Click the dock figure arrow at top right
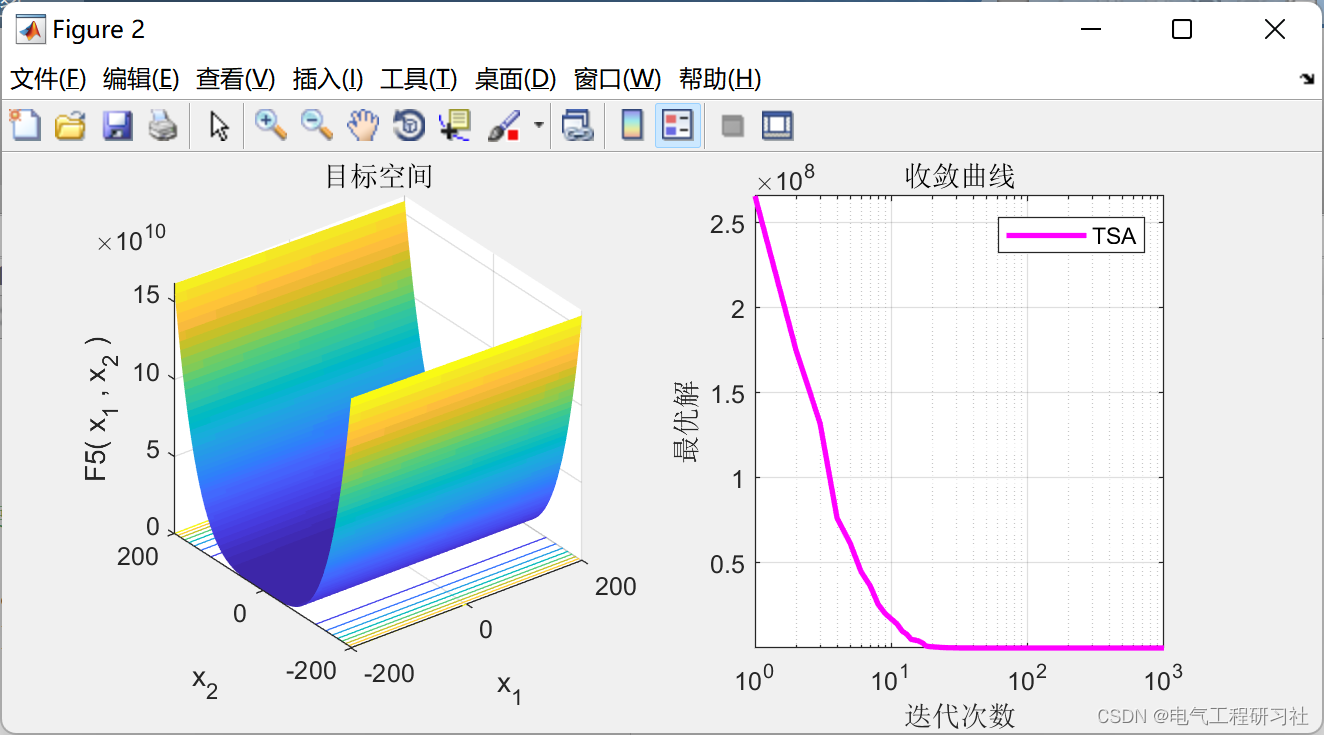Viewport: 1324px width, 735px height. 1306,78
